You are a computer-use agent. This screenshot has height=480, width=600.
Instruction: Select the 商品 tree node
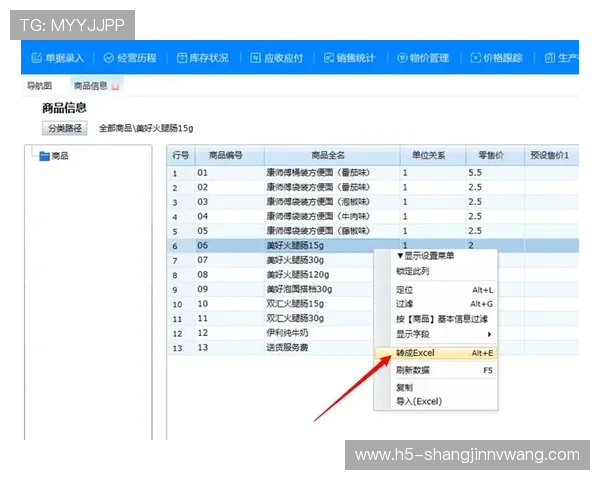(x=60, y=156)
